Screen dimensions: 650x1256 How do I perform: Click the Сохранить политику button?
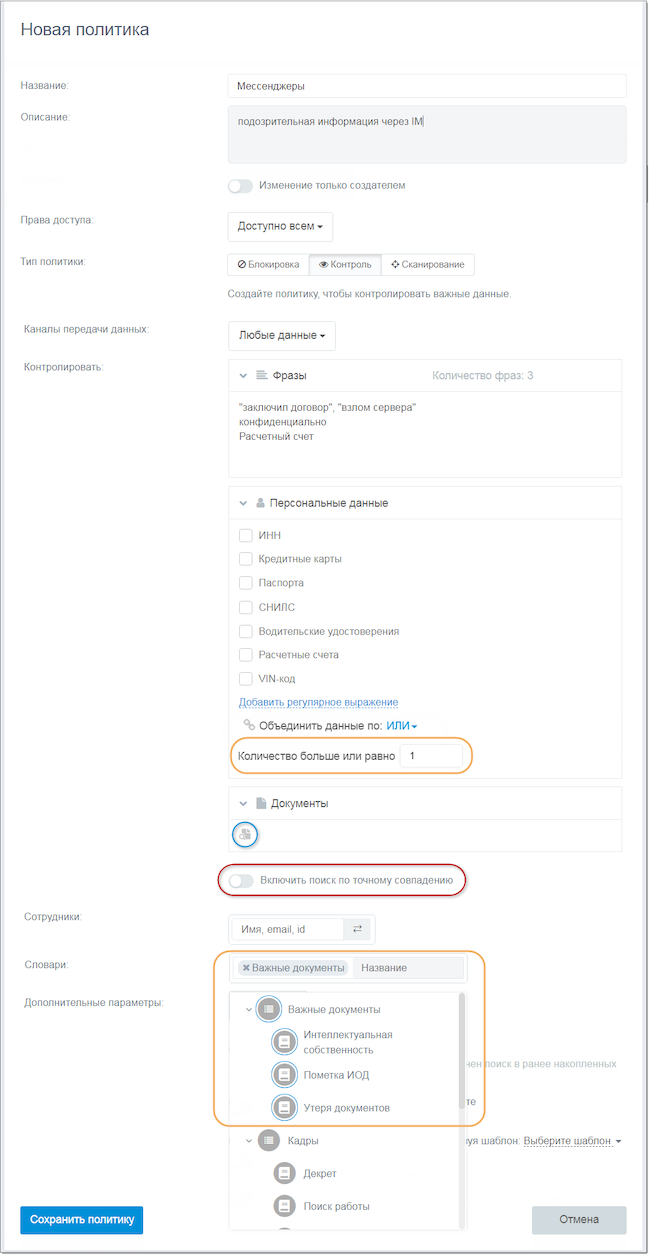click(x=82, y=1220)
